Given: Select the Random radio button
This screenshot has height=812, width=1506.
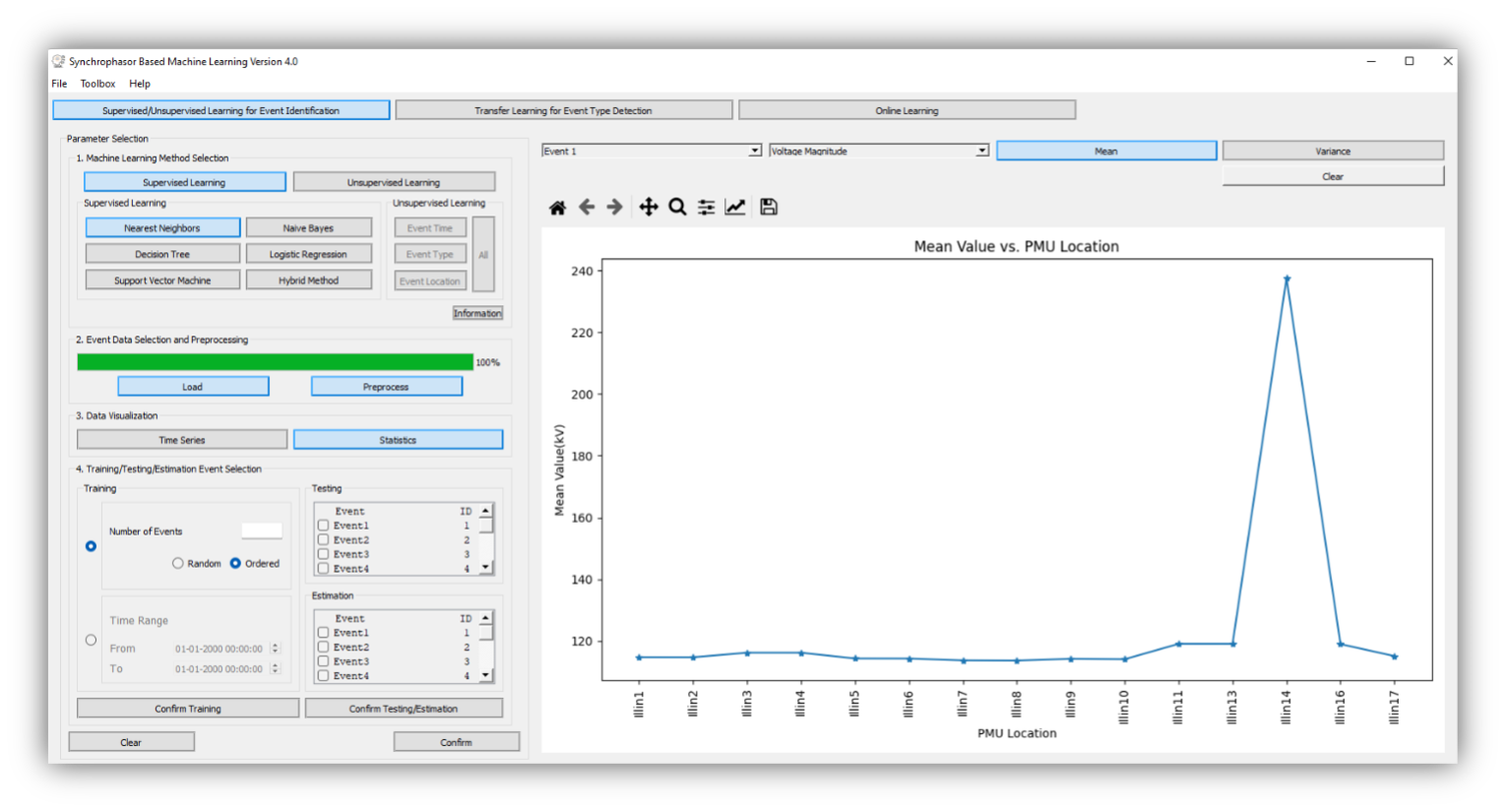Looking at the screenshot, I should pos(178,563).
